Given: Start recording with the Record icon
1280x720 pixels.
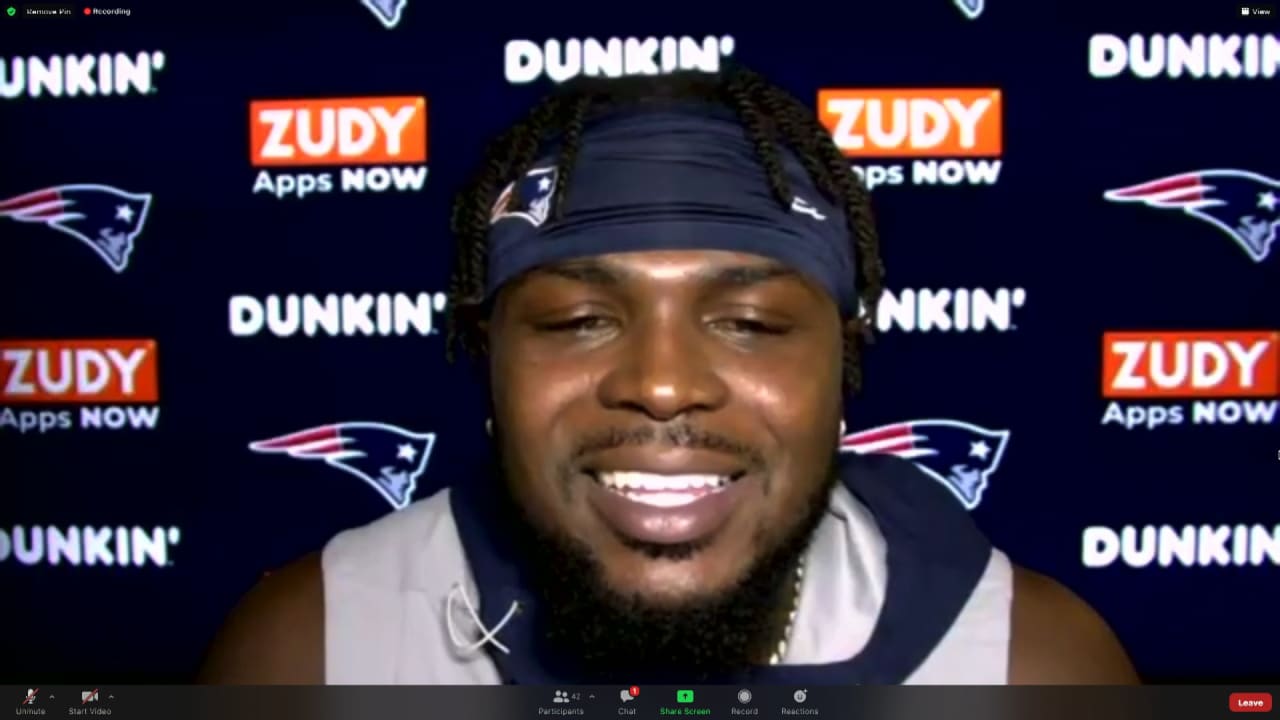Looking at the screenshot, I should (744, 696).
